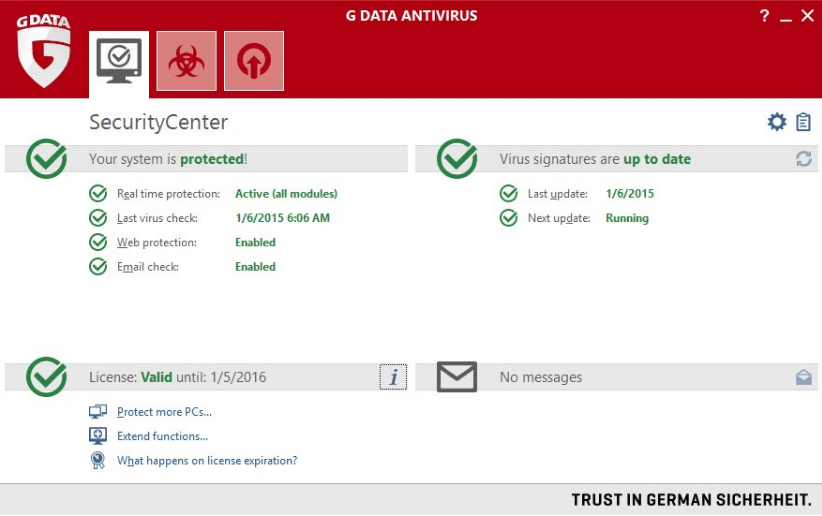Click the 1/6/2015 6:06 AM value

283,218
